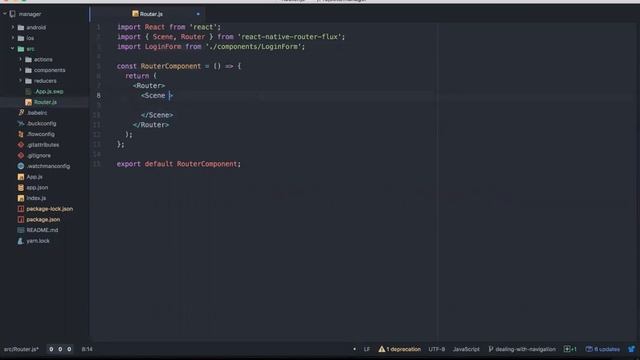Viewport: 640px width, 360px height.
Task: Click the git changes +1 indicator
Action: tap(570, 349)
